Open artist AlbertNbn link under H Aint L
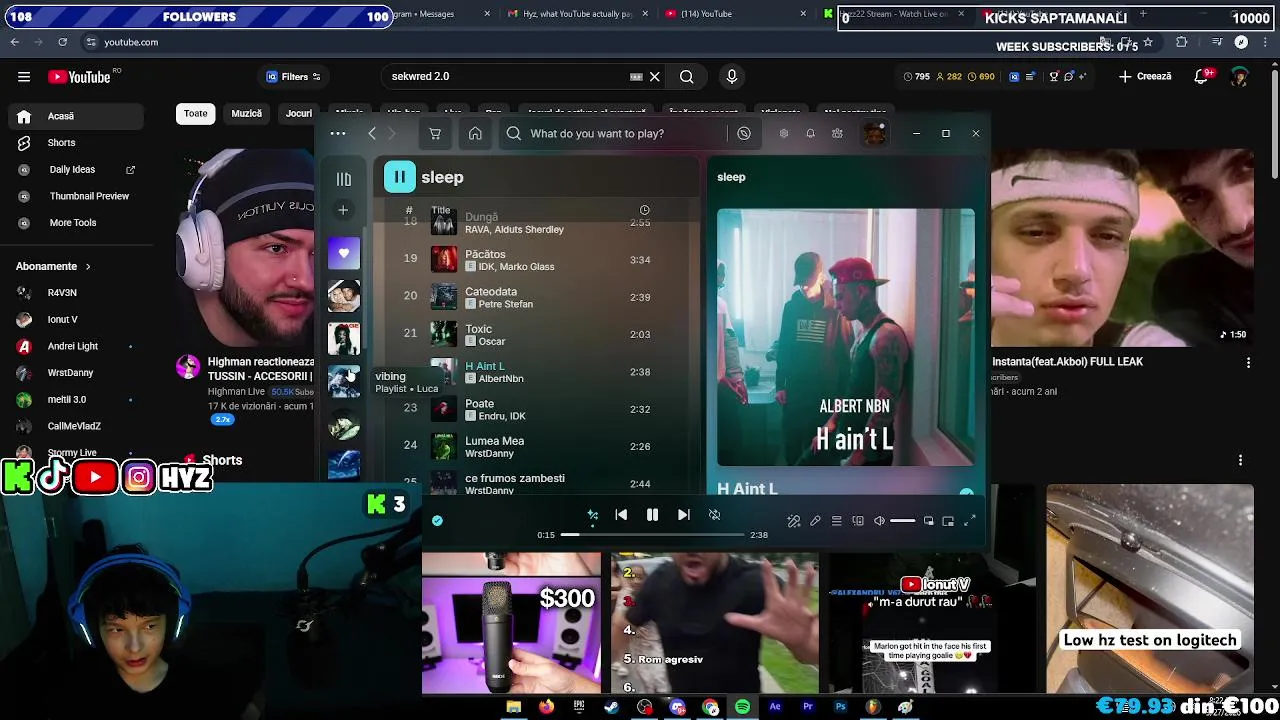Viewport: 1280px width, 720px height. [x=501, y=379]
